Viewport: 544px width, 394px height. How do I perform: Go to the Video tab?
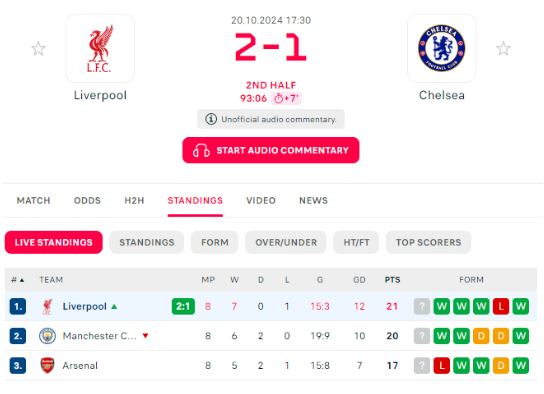tap(261, 200)
